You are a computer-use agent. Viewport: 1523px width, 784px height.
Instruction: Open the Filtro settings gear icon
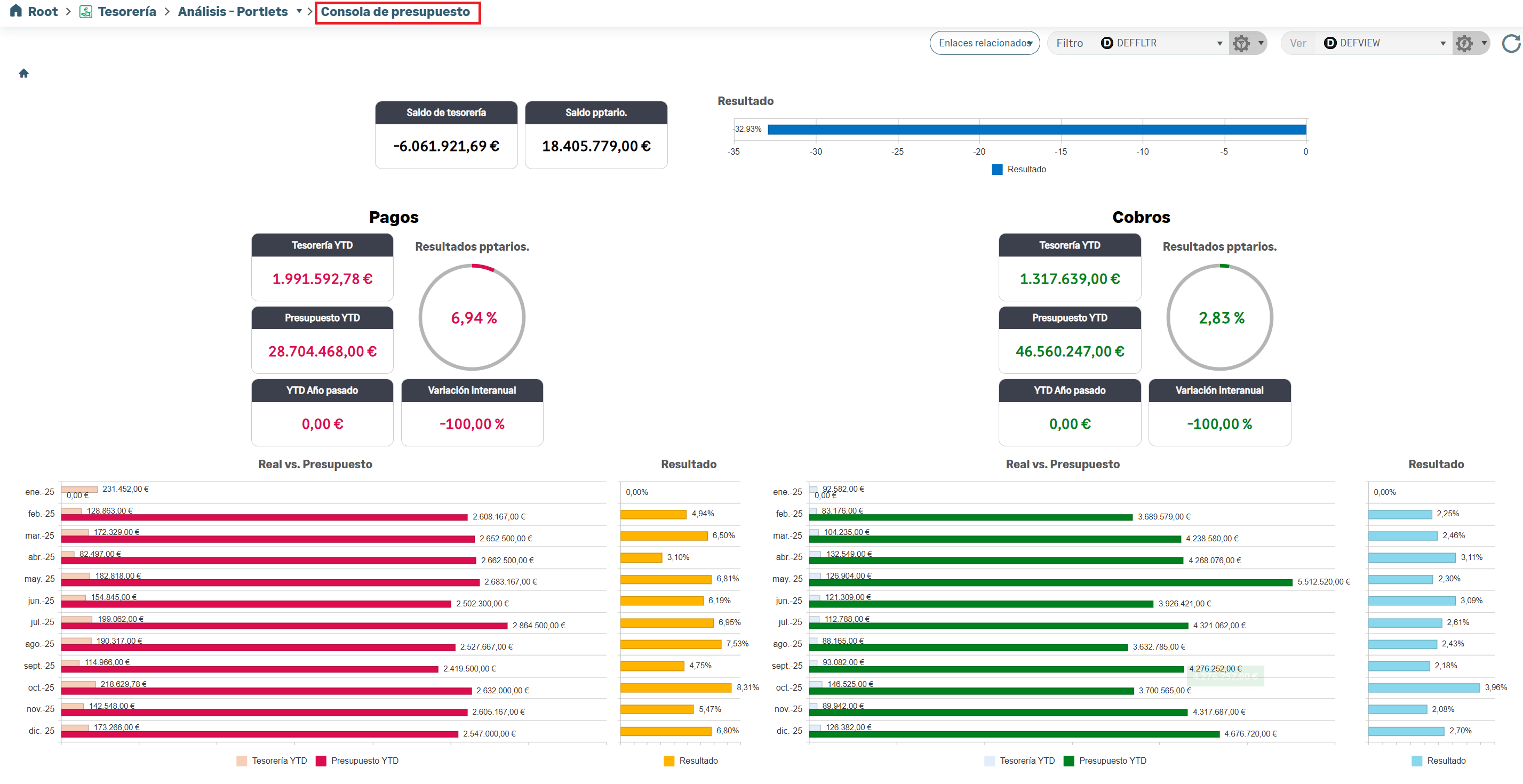[x=1241, y=43]
